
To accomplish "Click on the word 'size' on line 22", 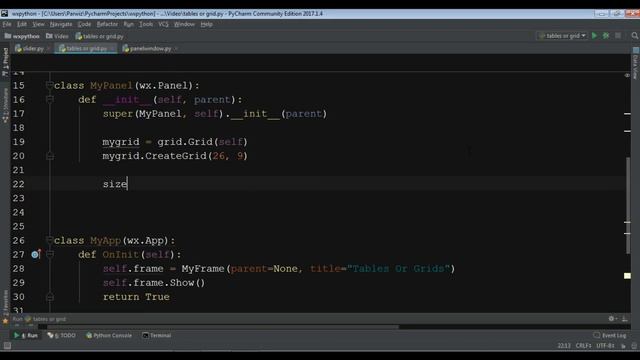I will [115, 184].
